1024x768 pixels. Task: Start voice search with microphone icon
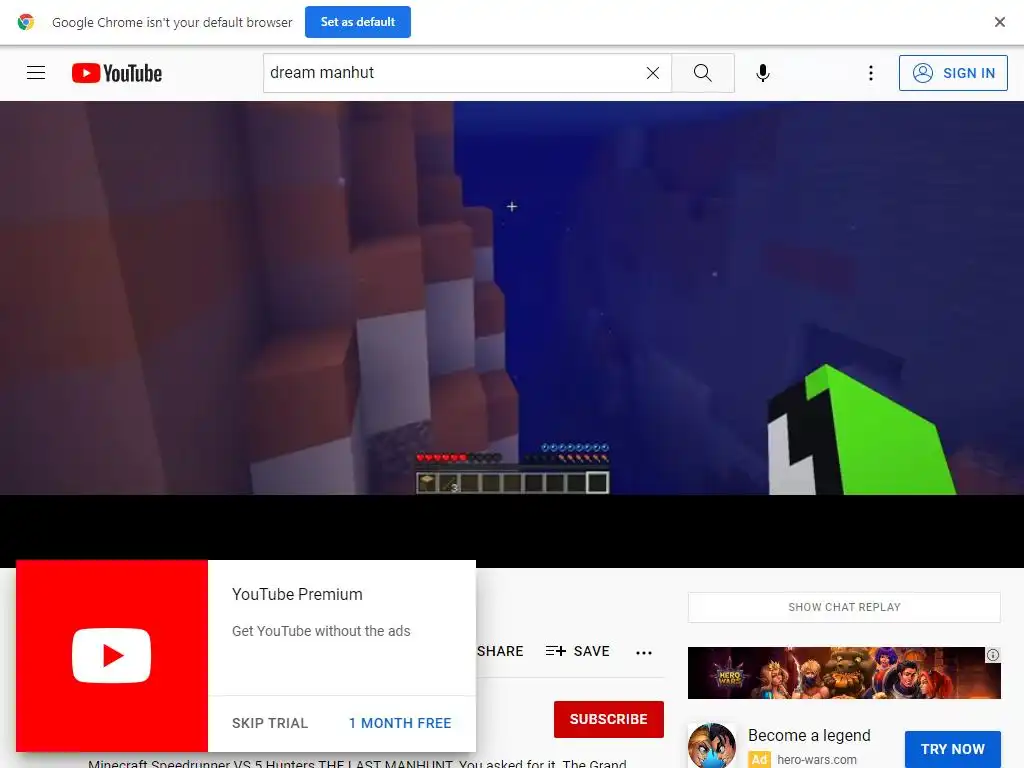click(x=762, y=73)
